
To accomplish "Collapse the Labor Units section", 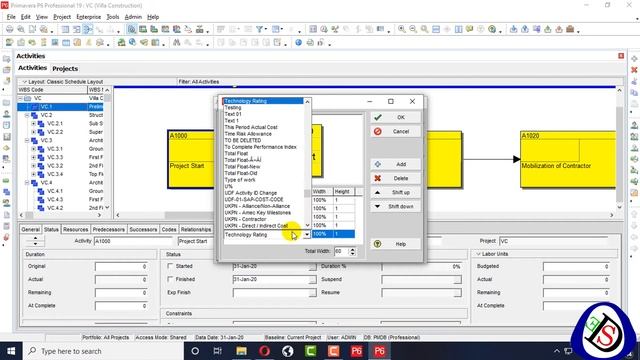I will [x=478, y=254].
